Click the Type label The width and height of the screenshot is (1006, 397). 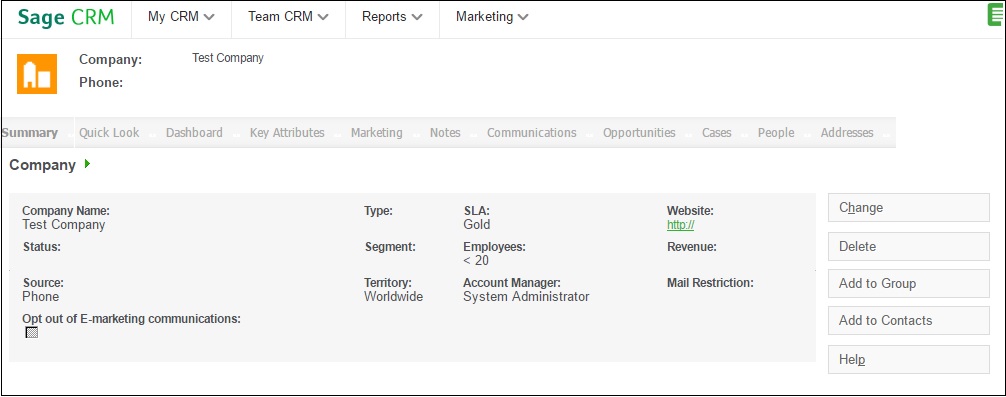click(379, 210)
